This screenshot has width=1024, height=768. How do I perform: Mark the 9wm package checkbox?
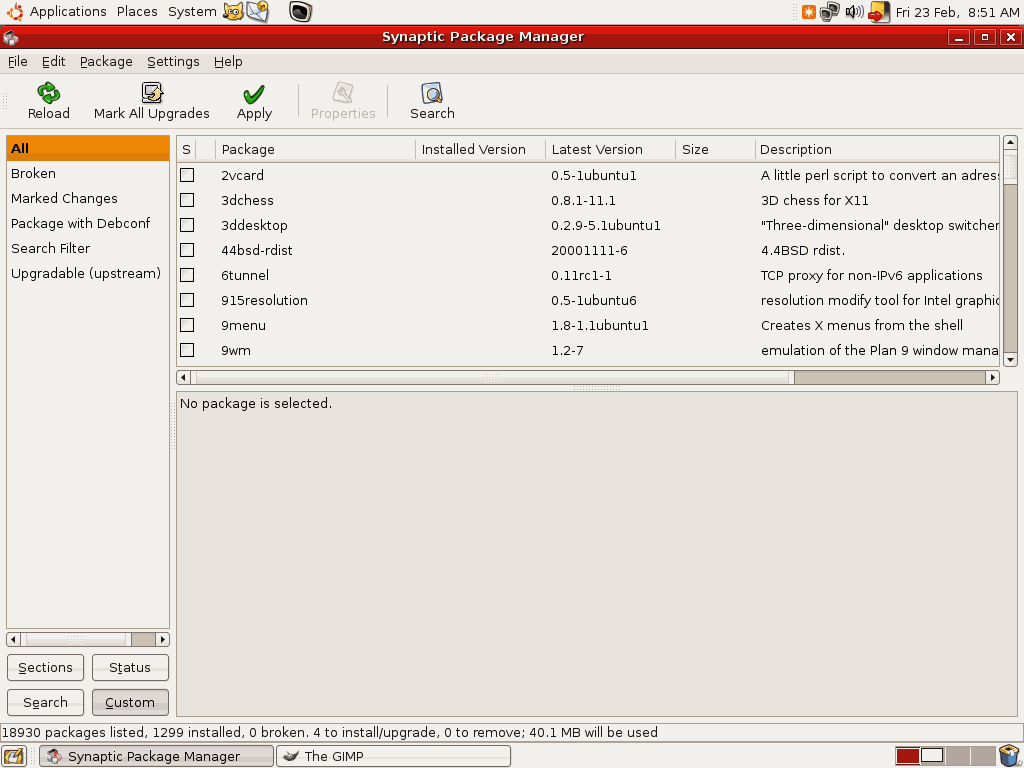(x=187, y=350)
